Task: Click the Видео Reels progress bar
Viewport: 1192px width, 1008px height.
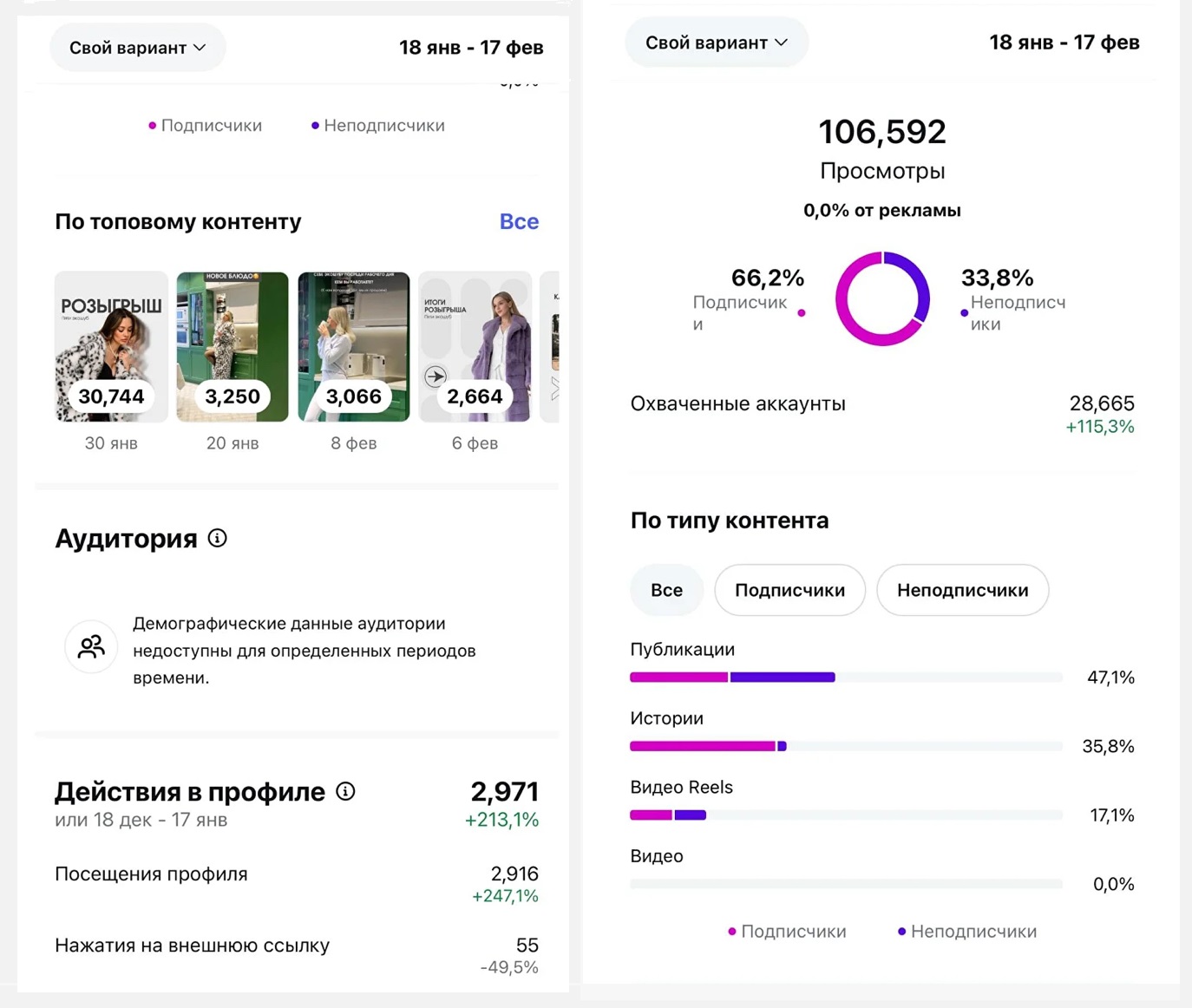Action: point(846,815)
